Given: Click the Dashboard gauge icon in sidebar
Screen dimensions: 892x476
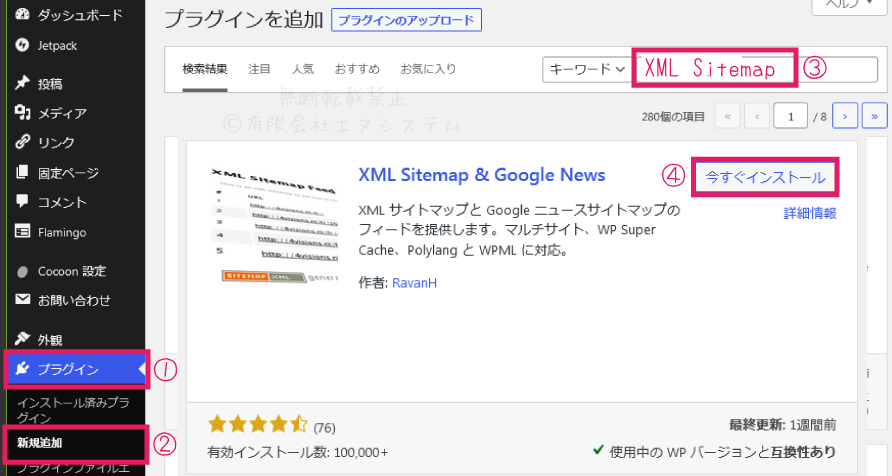Looking at the screenshot, I should pos(22,14).
